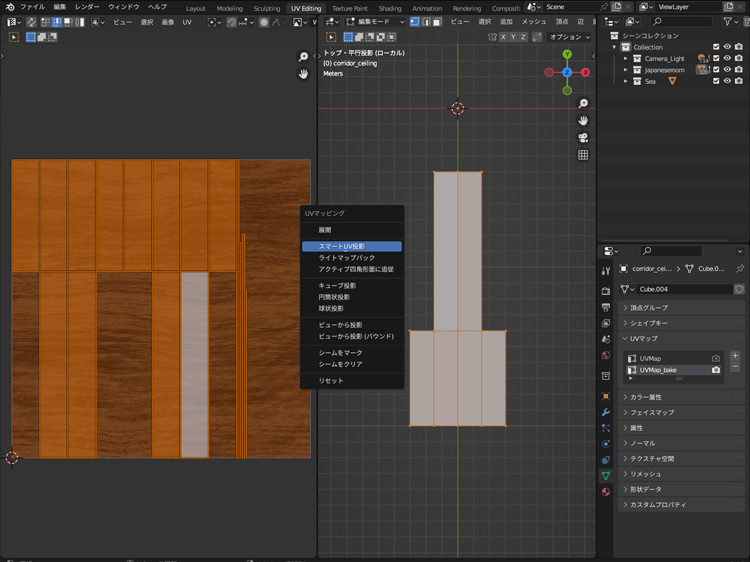Hide the Japaneseroom collection in viewport

click(727, 70)
